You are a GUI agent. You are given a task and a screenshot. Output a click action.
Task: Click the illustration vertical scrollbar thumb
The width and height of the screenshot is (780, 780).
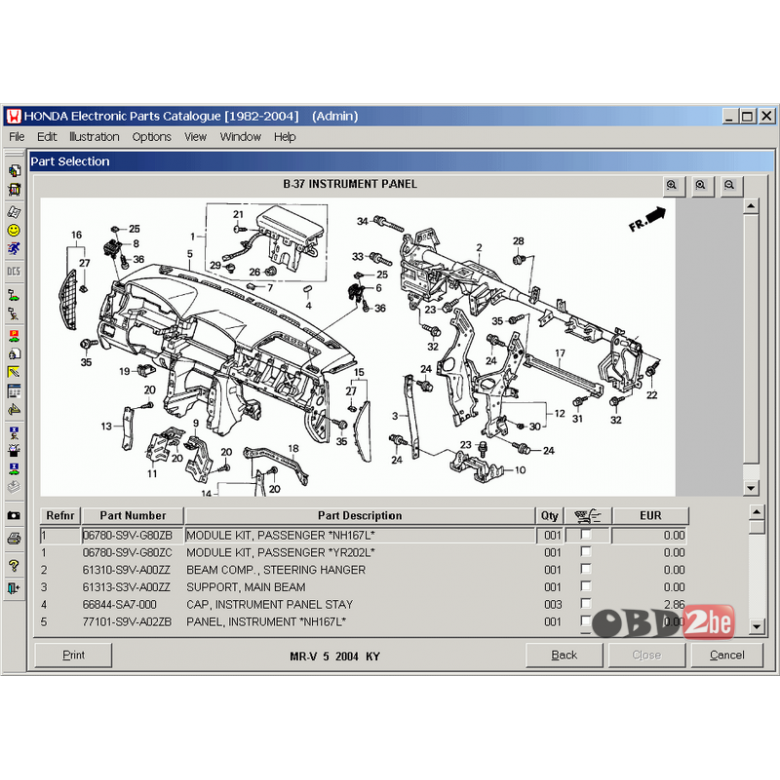pyautogui.click(x=751, y=339)
